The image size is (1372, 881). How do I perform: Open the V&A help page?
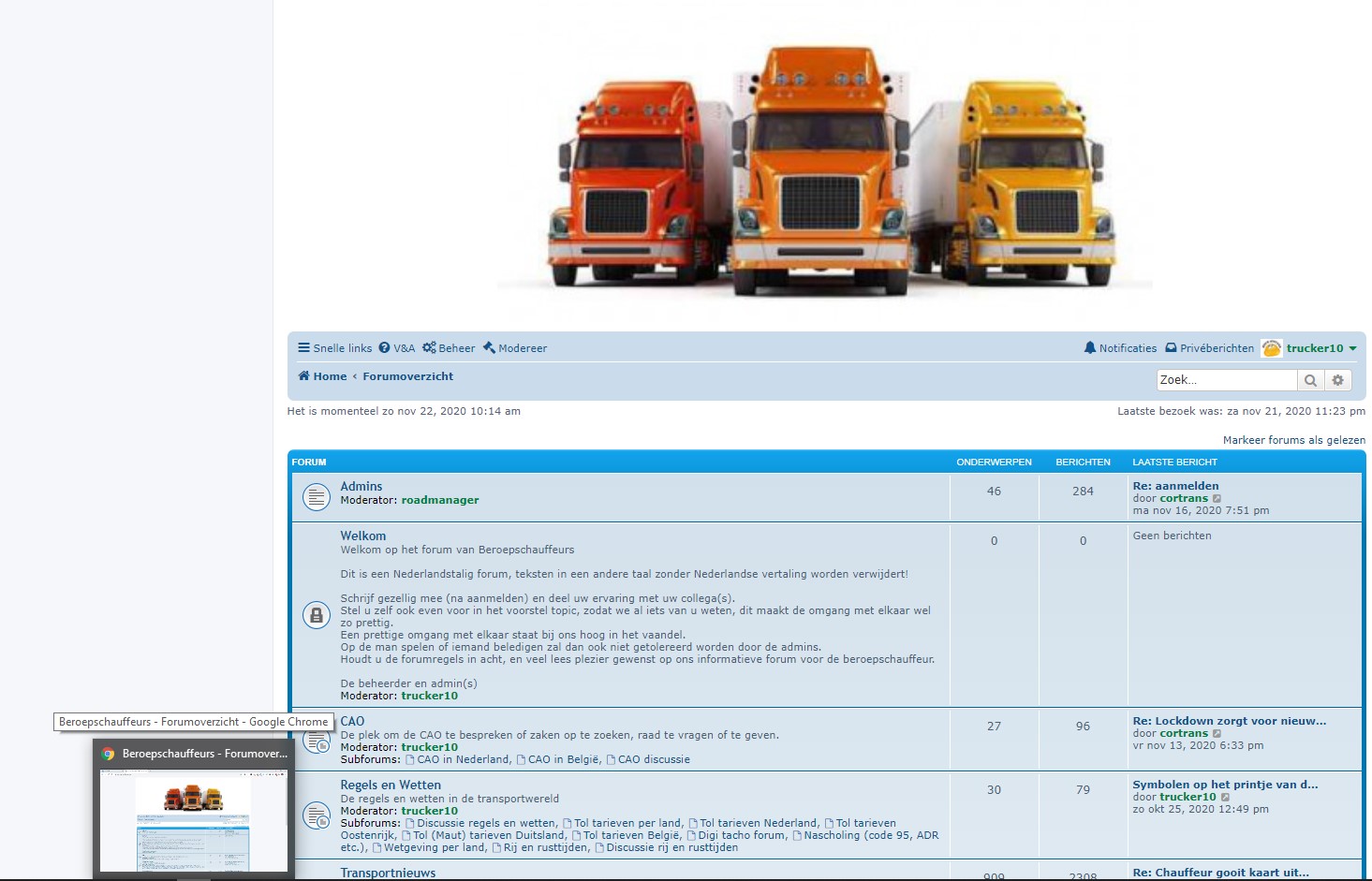[396, 348]
